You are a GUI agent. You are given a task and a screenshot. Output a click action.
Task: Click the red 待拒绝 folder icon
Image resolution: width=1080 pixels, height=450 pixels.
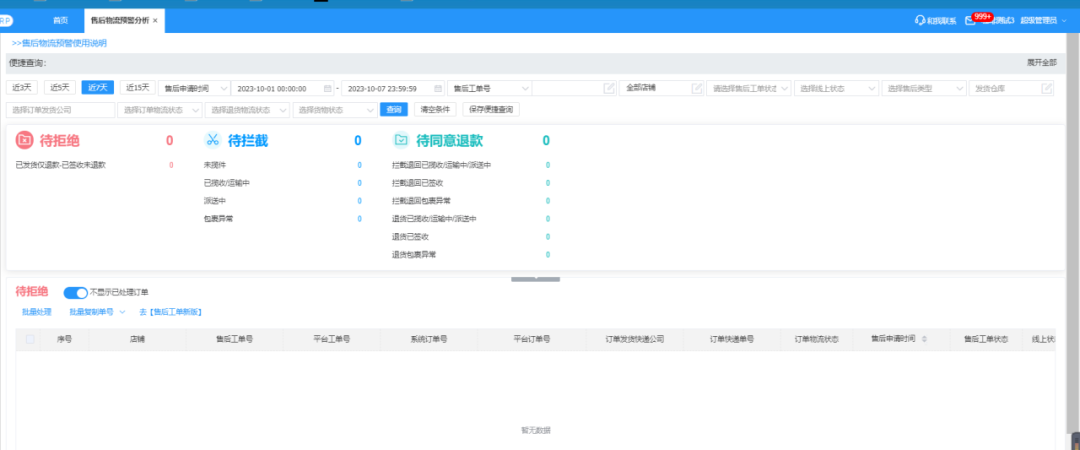click(x=24, y=141)
